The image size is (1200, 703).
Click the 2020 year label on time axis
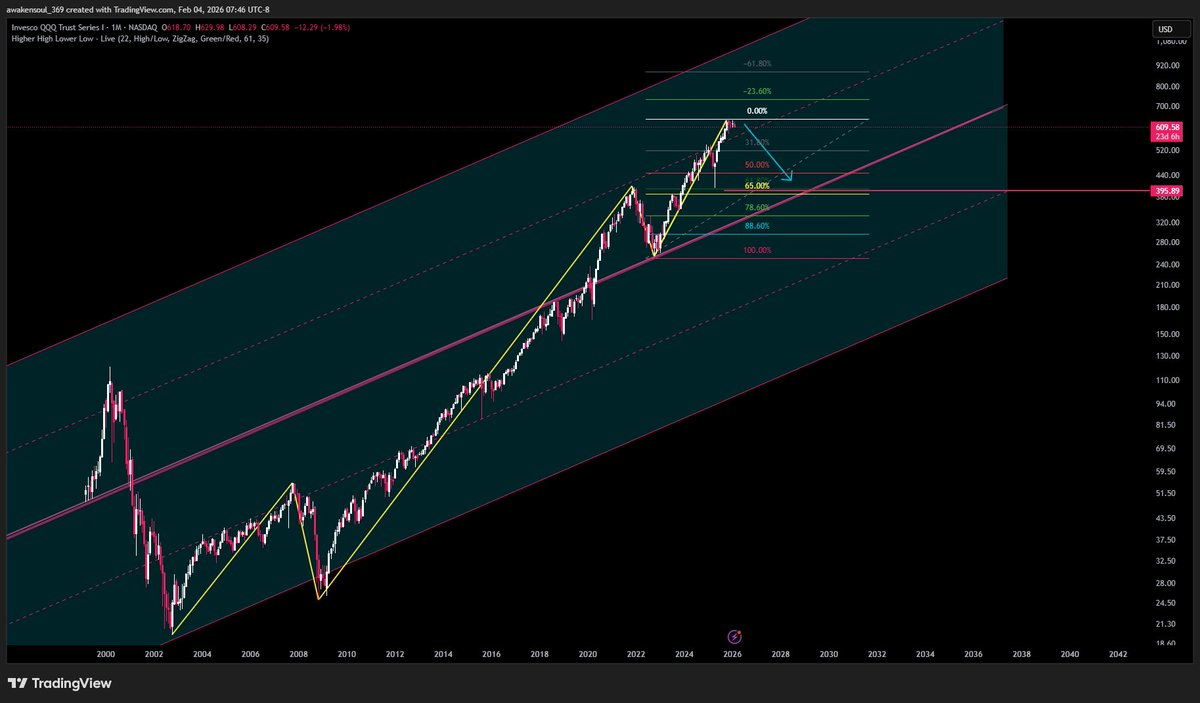[588, 654]
